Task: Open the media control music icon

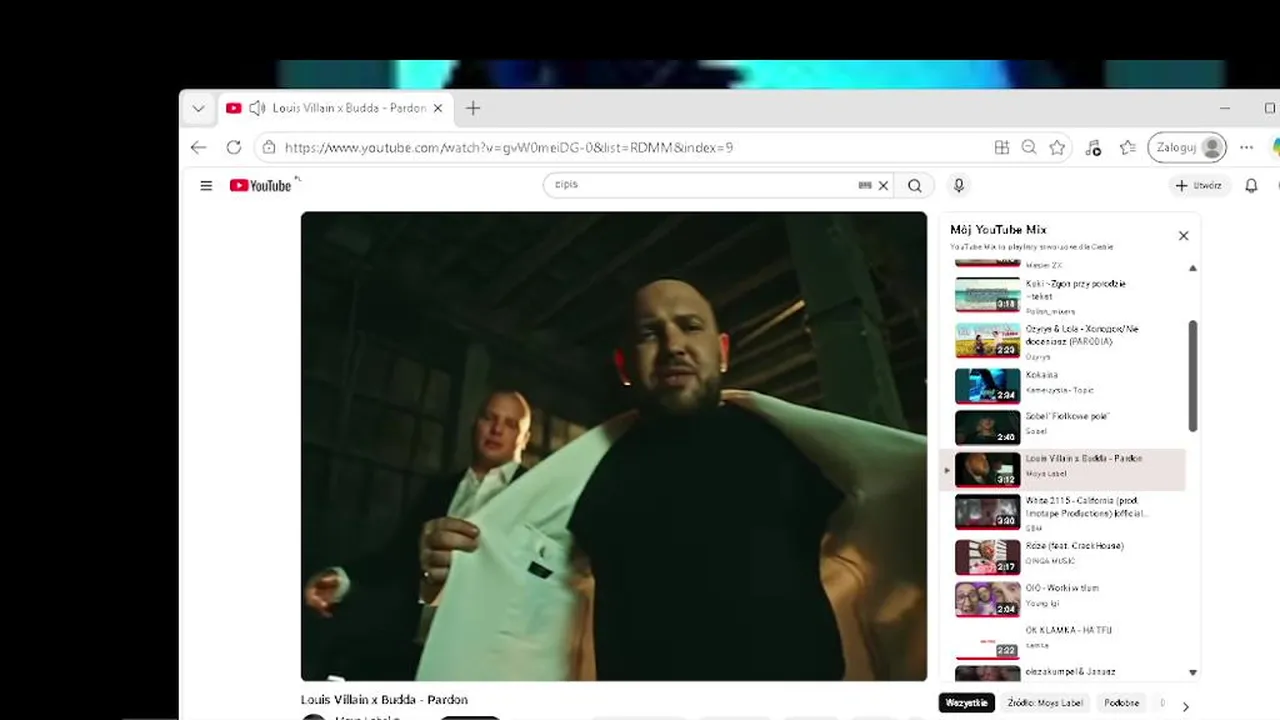Action: (1092, 147)
